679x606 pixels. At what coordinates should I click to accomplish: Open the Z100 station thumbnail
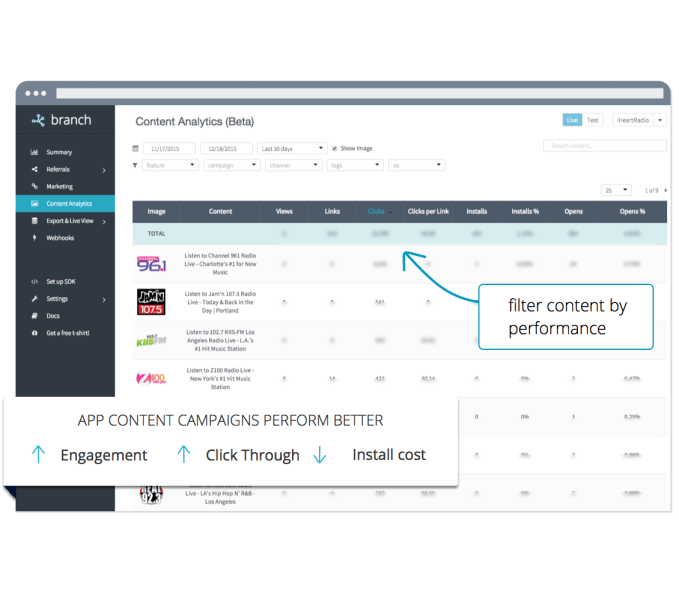coord(151,379)
